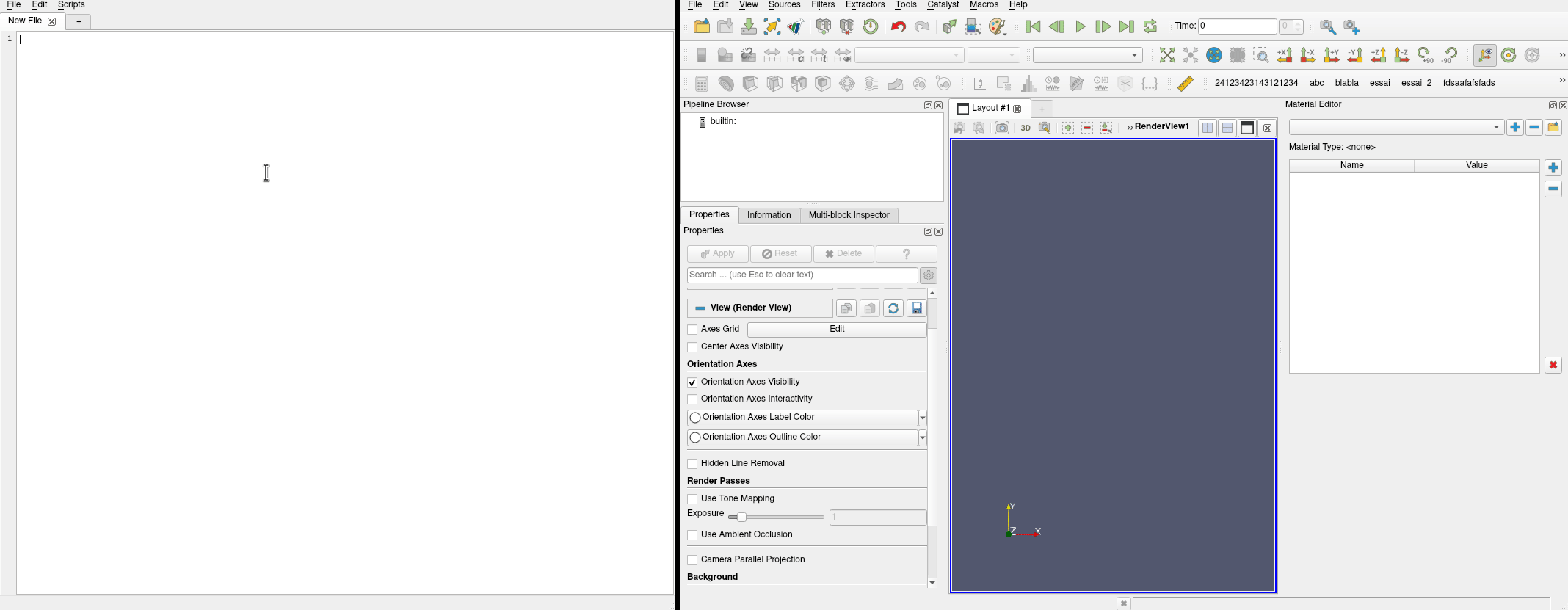Click the Reset Session circular arrow icon
The image size is (1568, 610).
871,27
